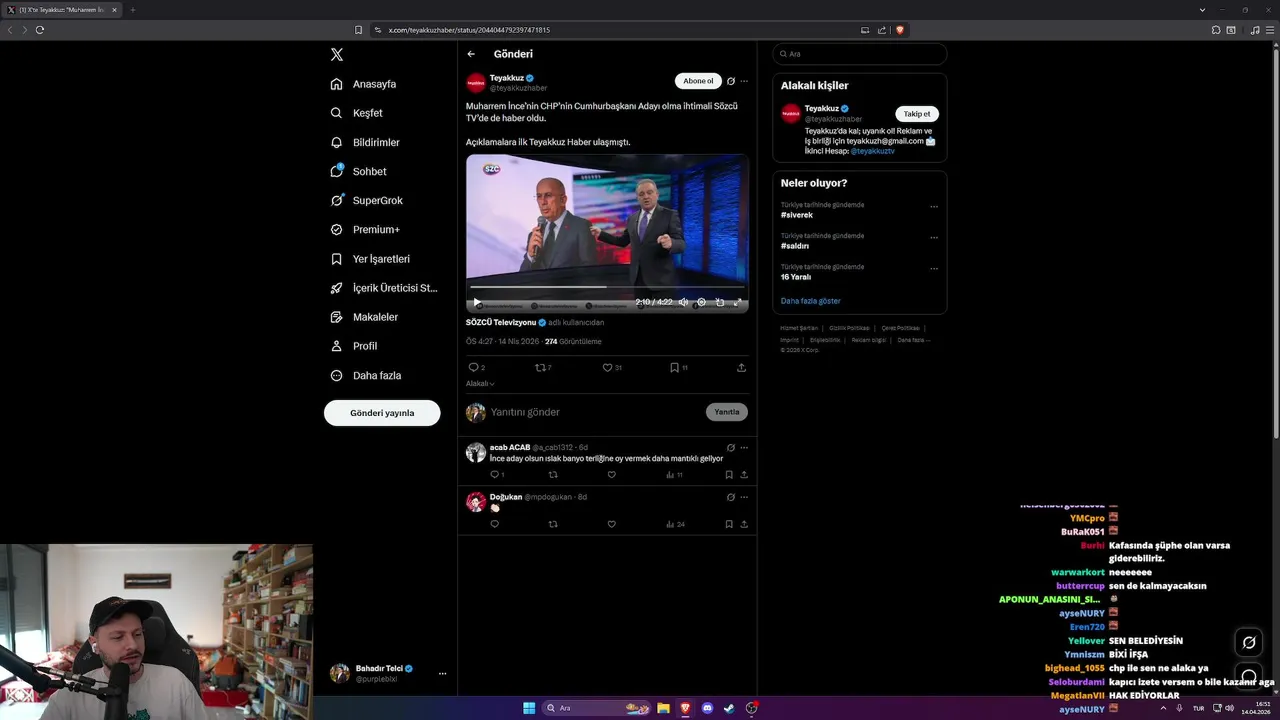Click the Yanıtla reply button
The image size is (1280, 720).
pos(727,412)
